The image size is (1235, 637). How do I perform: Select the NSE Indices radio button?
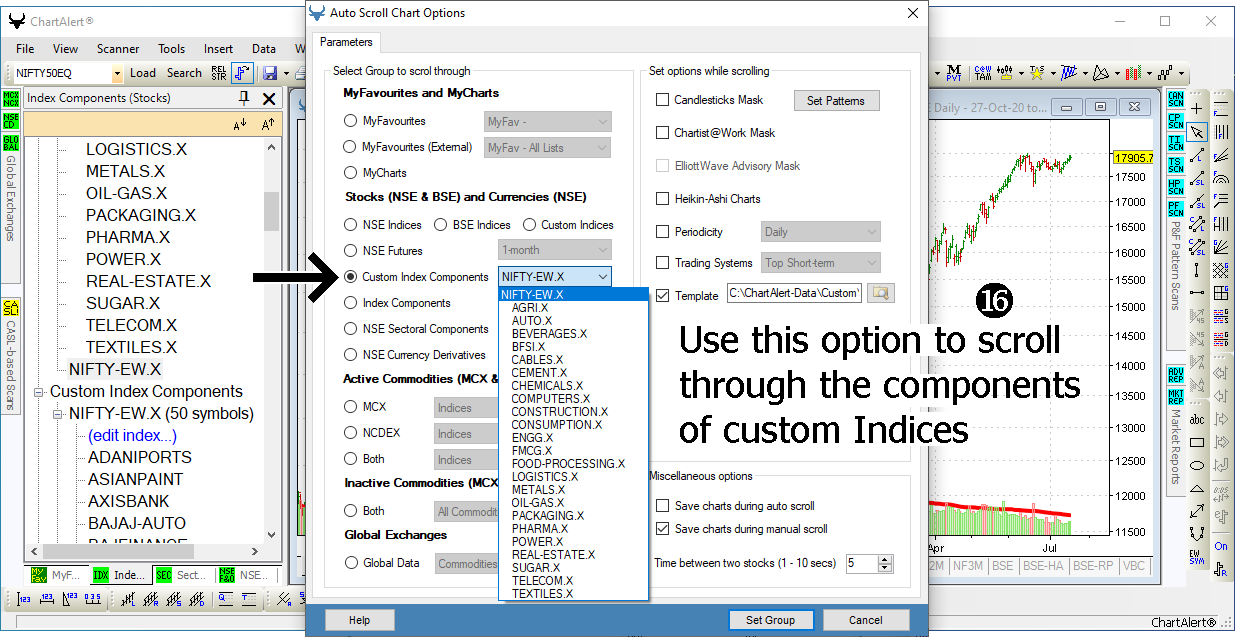(x=350, y=225)
